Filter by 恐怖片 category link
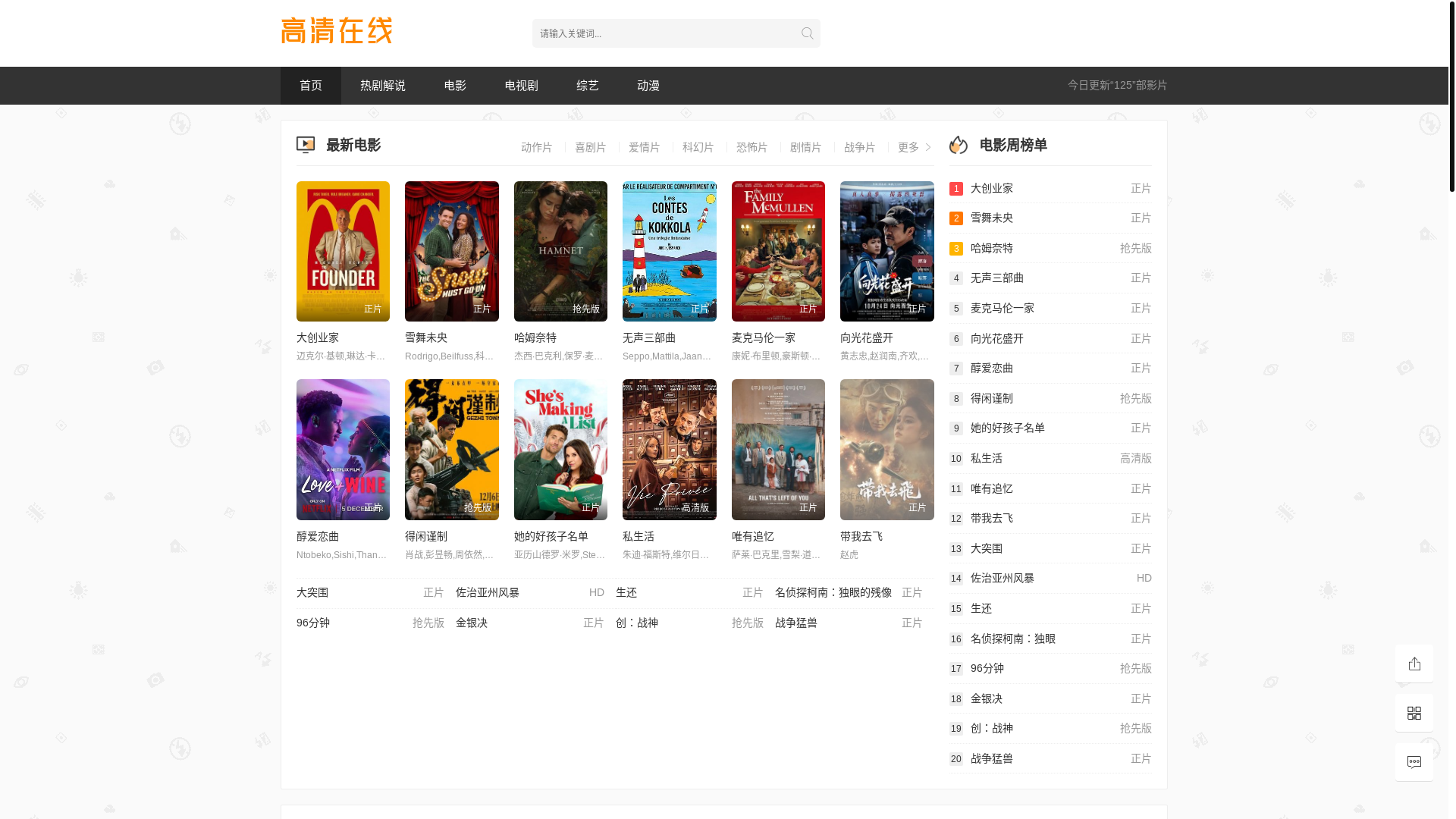Screen dimensions: 1456x819 click(x=752, y=147)
